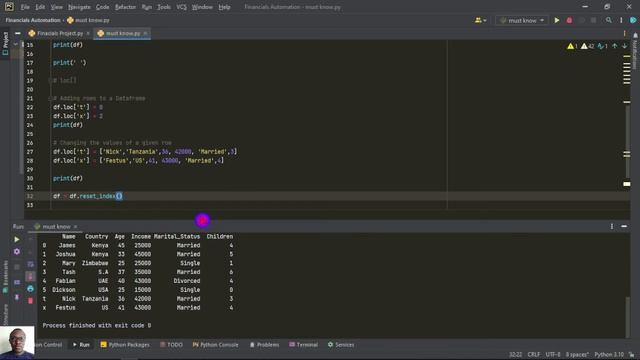This screenshot has height=360, width=640.
Task: Open the Code menu
Action: point(102,7)
